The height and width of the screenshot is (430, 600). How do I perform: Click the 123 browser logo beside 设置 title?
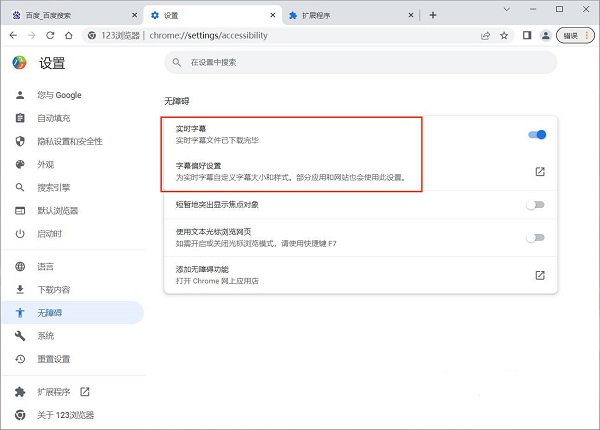click(19, 62)
